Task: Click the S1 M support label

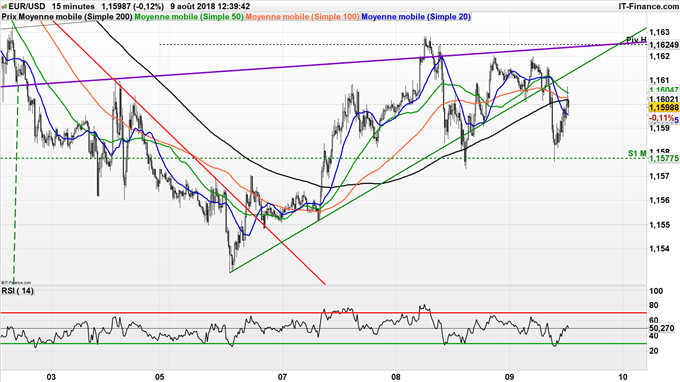Action: [637, 153]
